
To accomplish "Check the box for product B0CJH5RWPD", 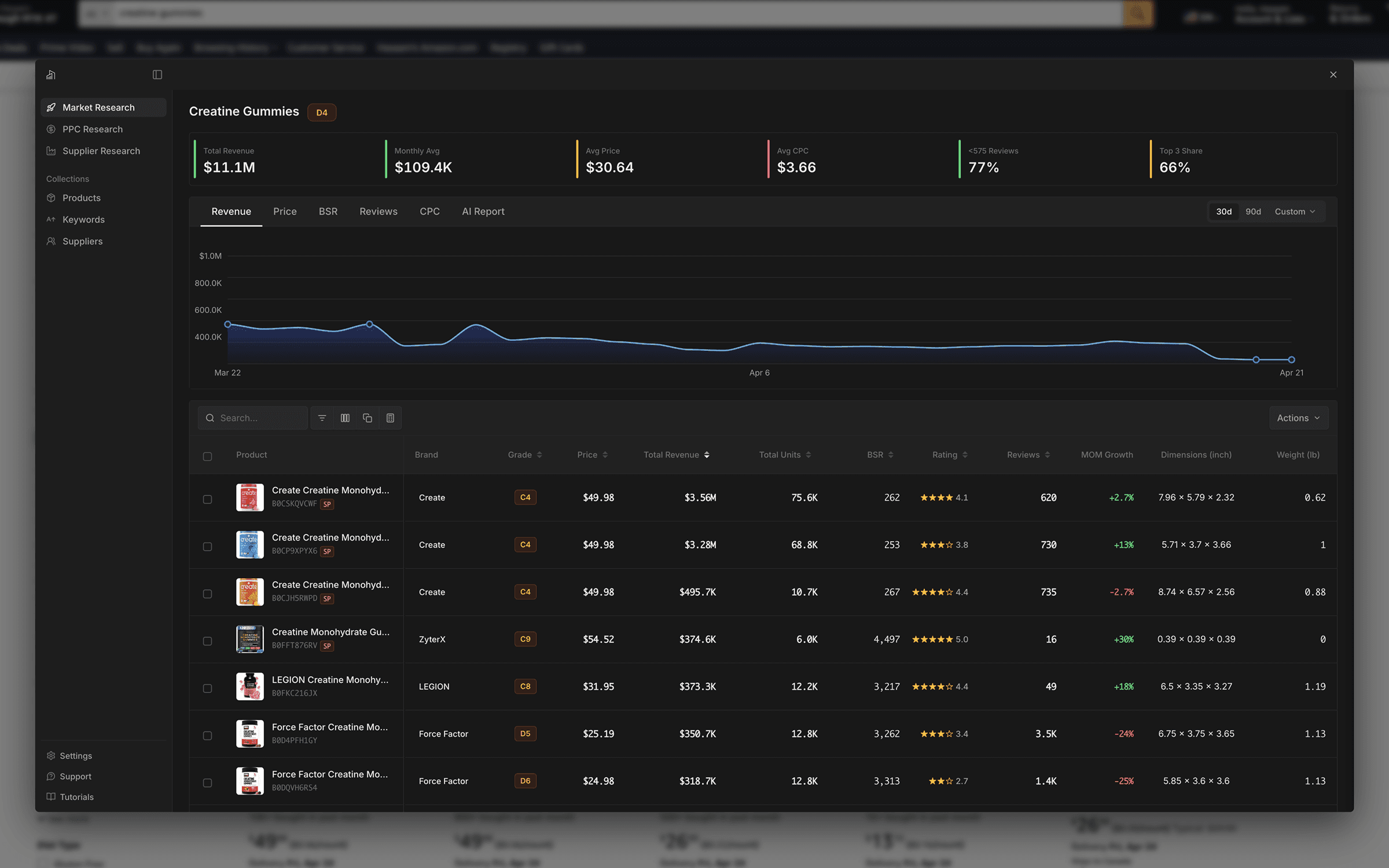I will click(x=207, y=594).
